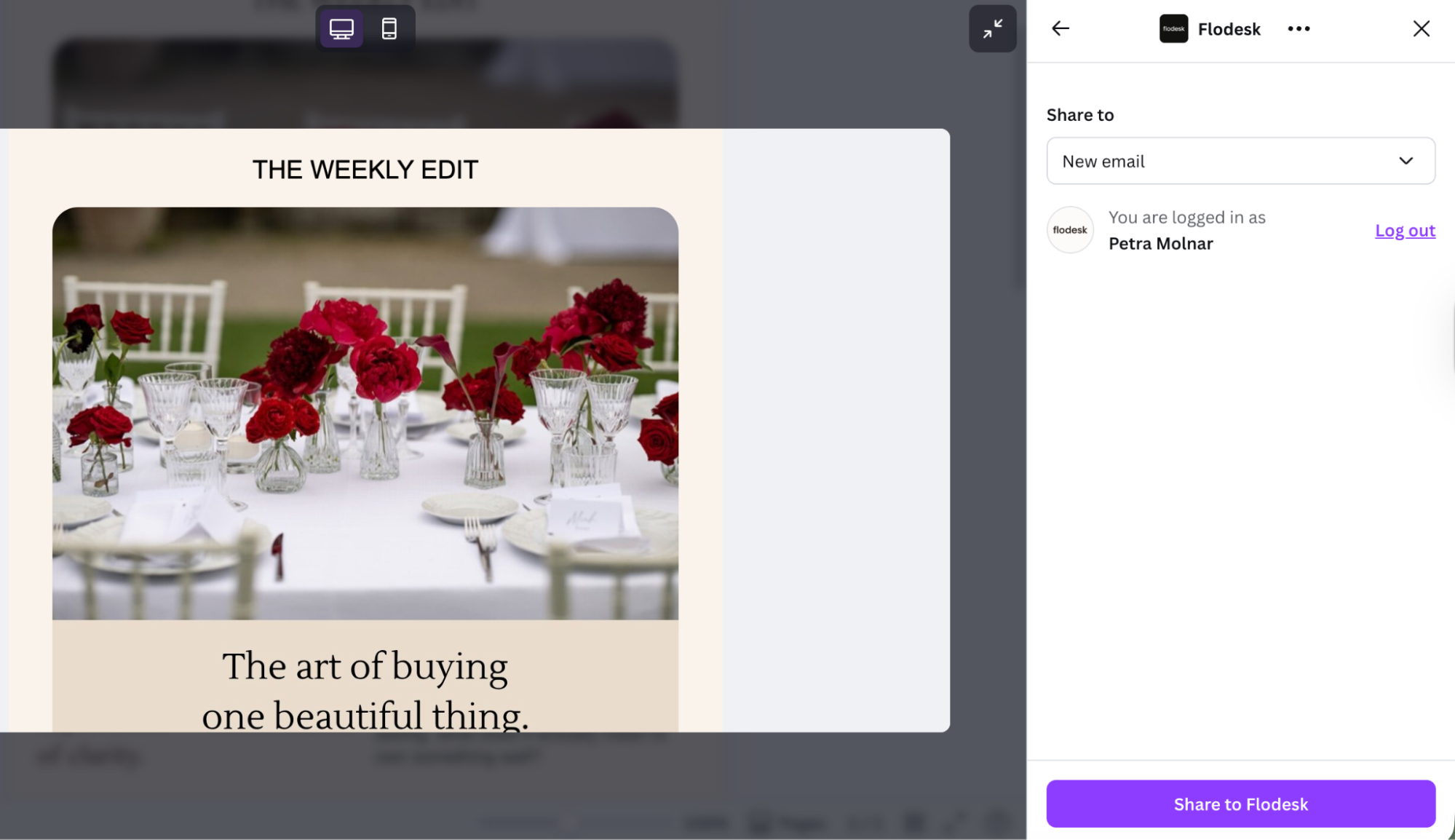Switch to mobile preview mode
The image size is (1455, 840).
click(x=389, y=29)
